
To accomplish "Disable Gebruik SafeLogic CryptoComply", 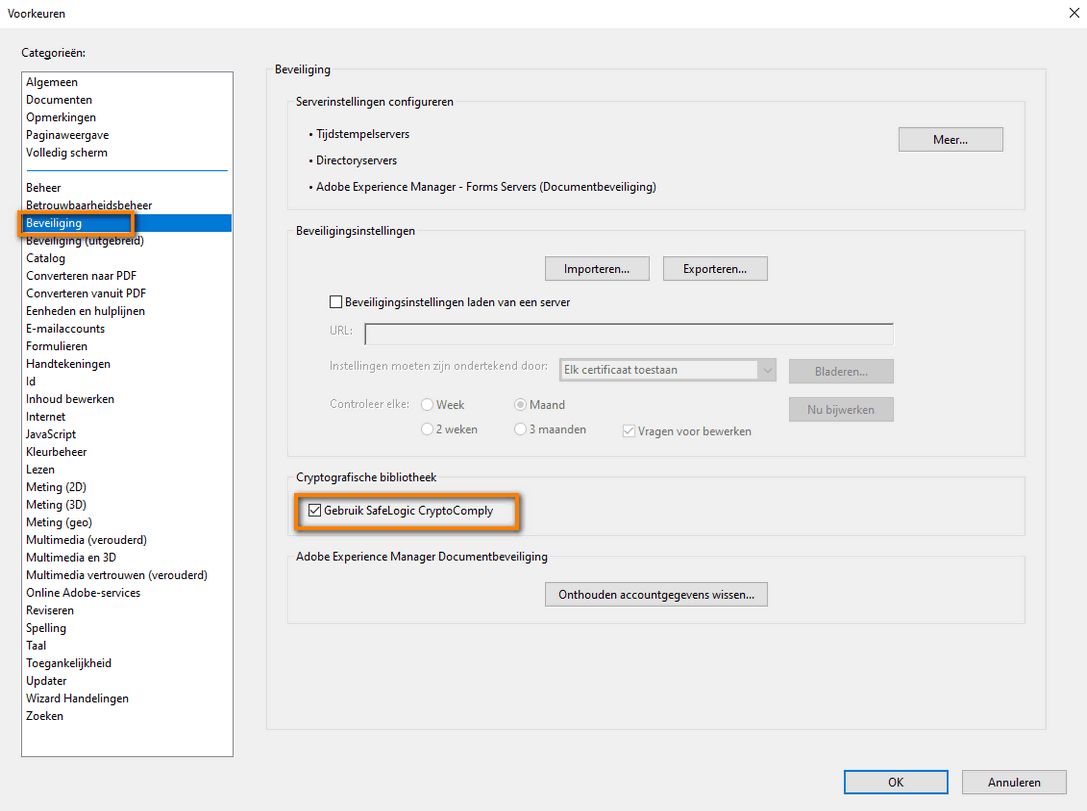I will [311, 511].
